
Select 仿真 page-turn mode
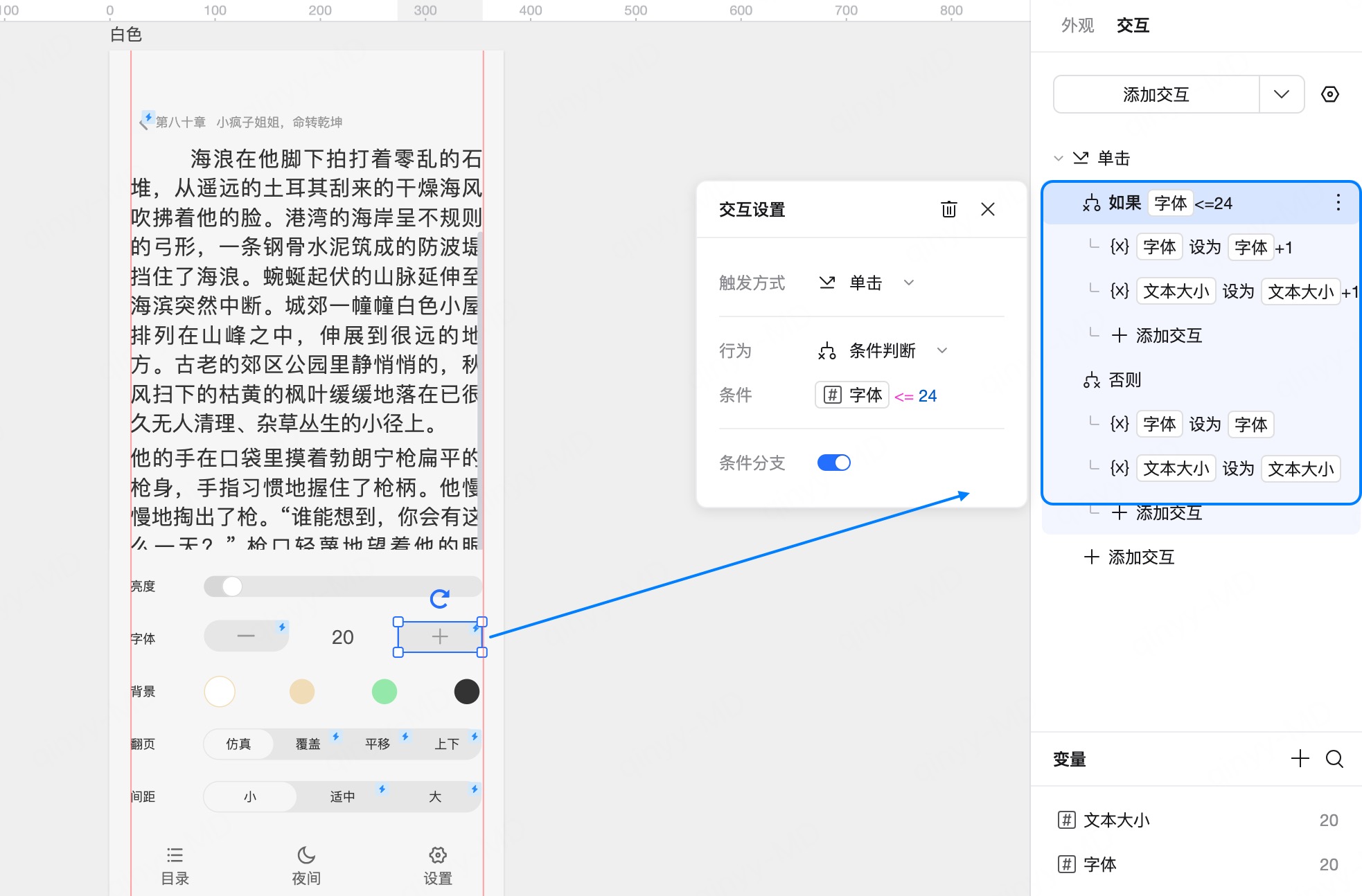pos(238,744)
